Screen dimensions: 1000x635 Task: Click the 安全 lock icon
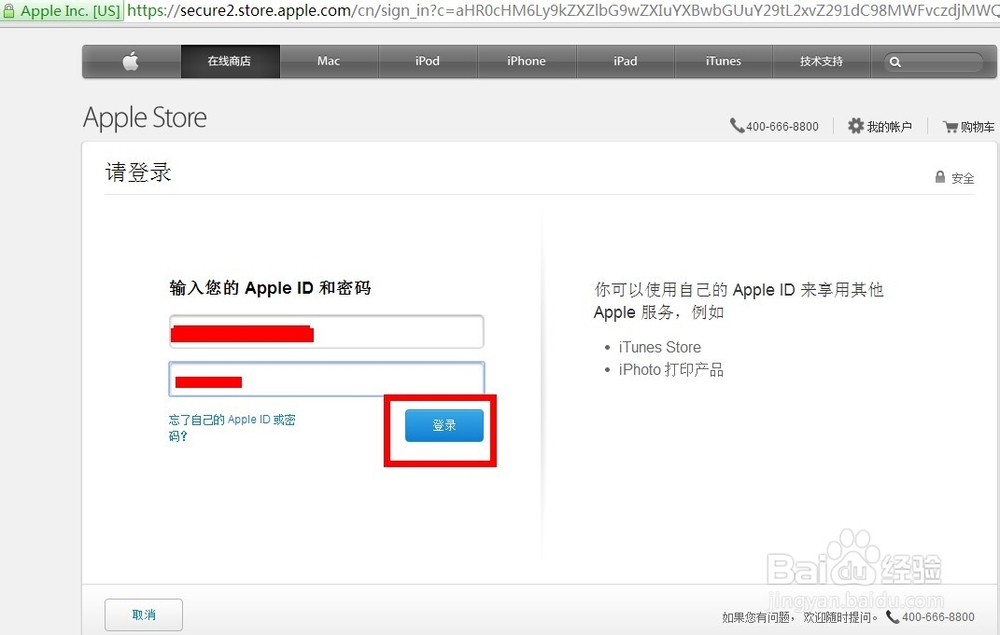click(938, 177)
